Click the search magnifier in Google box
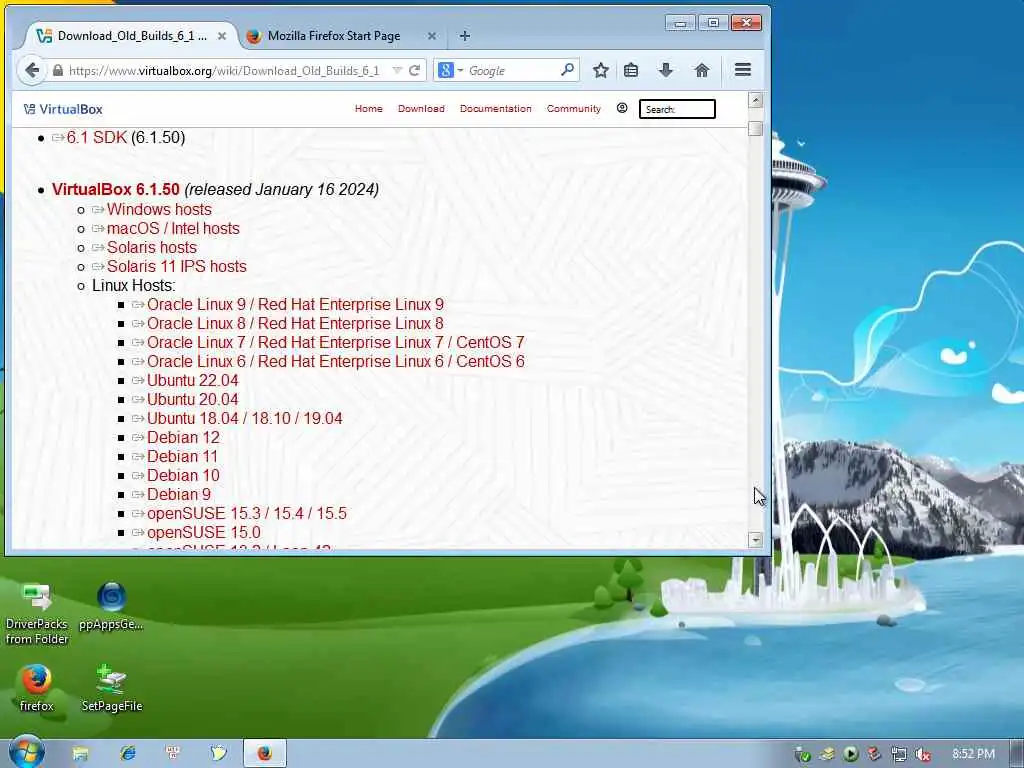1024x768 pixels. click(568, 70)
